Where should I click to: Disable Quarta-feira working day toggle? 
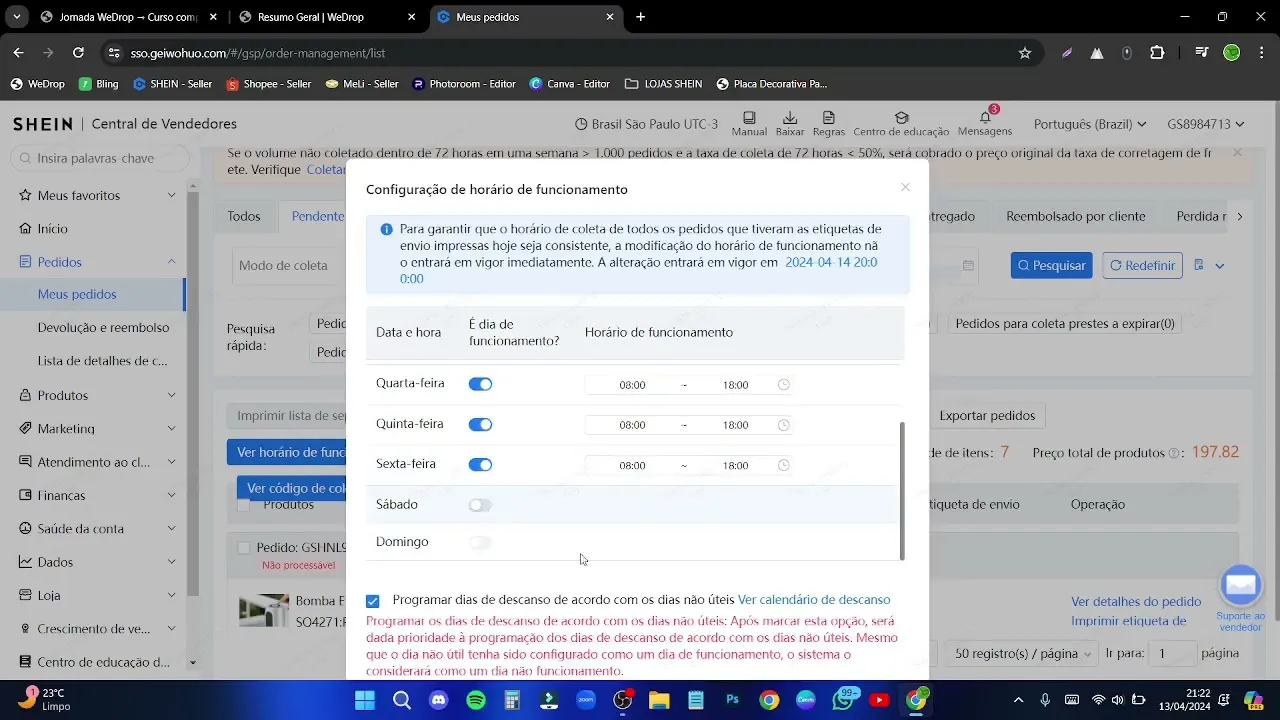[480, 384]
